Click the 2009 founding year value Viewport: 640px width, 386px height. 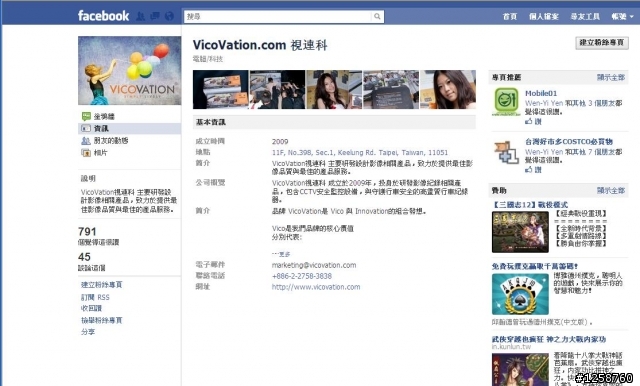tap(280, 142)
